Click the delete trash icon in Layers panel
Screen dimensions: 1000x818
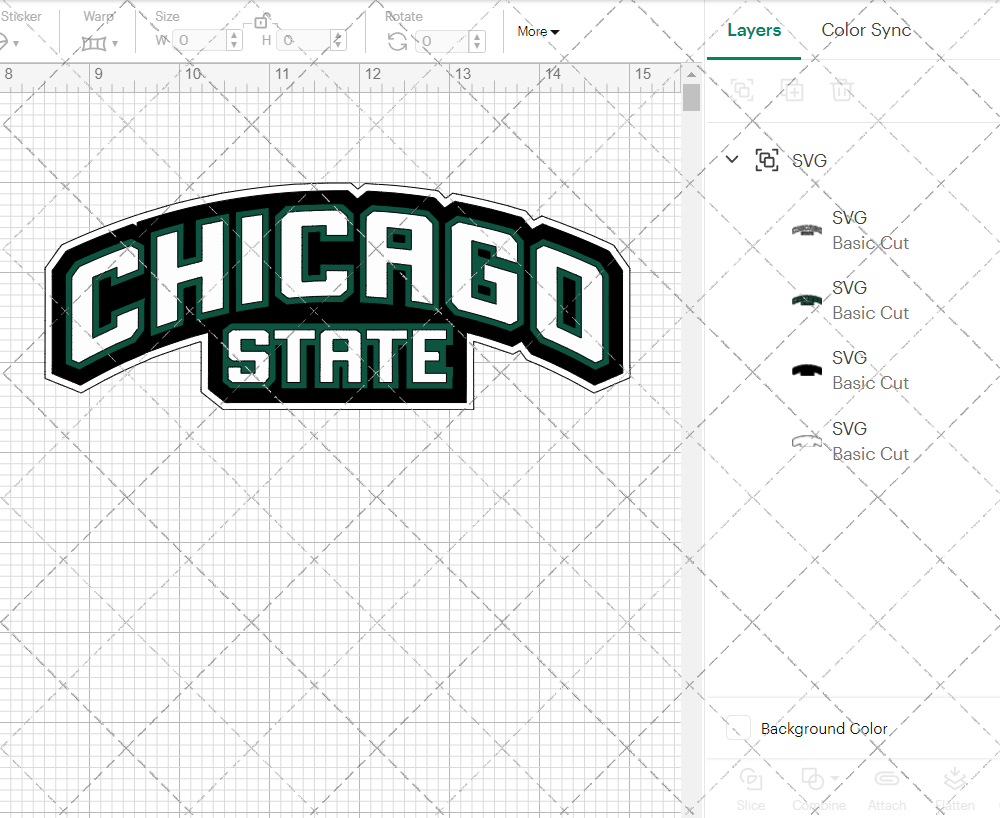tap(842, 90)
